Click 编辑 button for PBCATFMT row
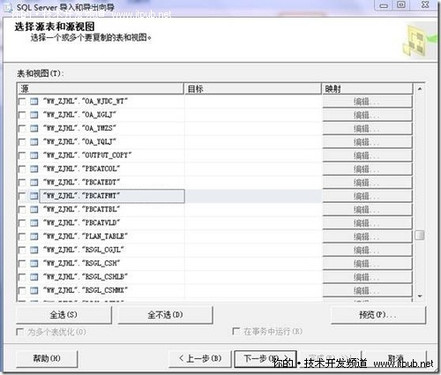The image size is (441, 375). point(367,196)
